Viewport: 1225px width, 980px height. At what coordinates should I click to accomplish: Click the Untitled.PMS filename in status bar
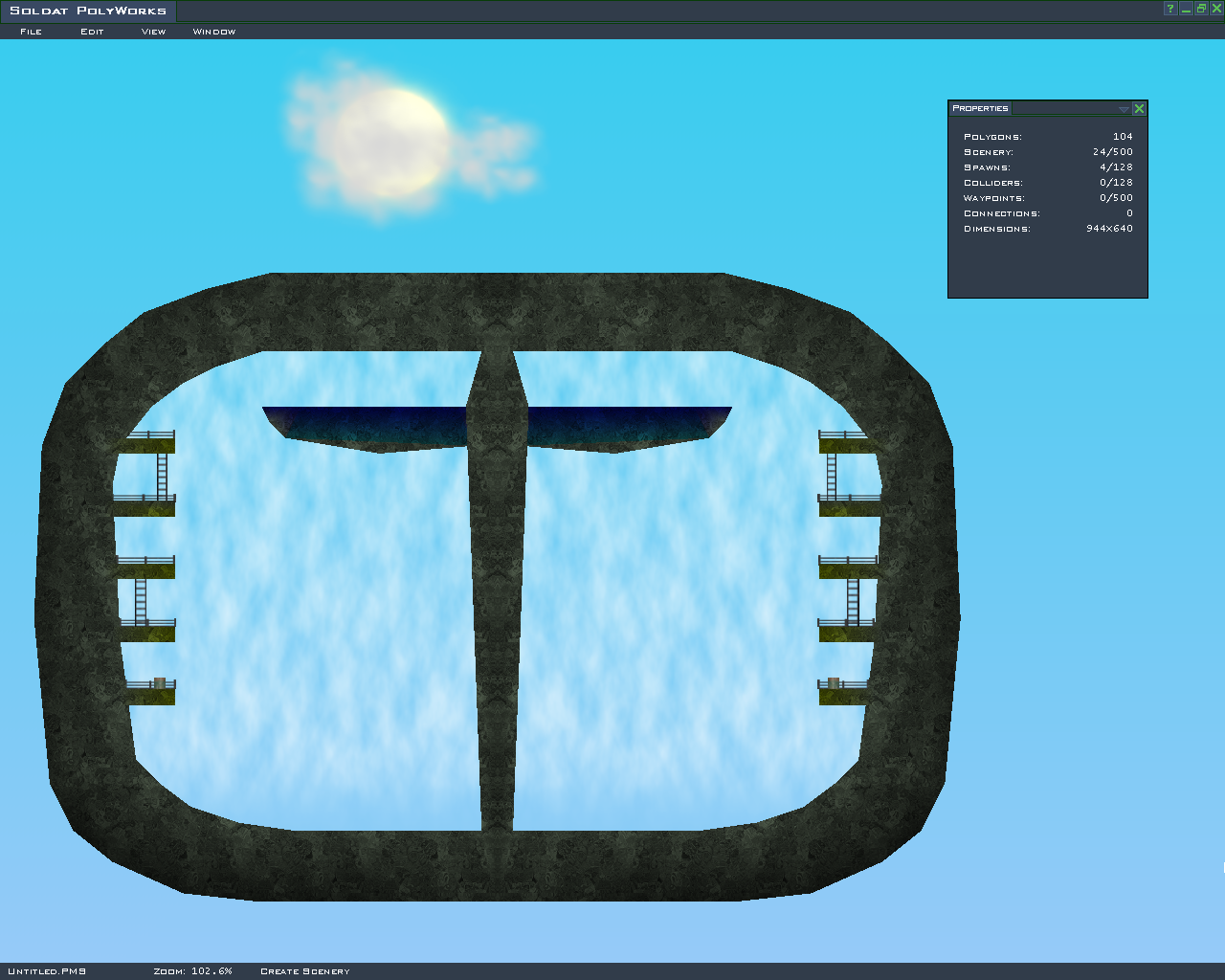[x=47, y=971]
